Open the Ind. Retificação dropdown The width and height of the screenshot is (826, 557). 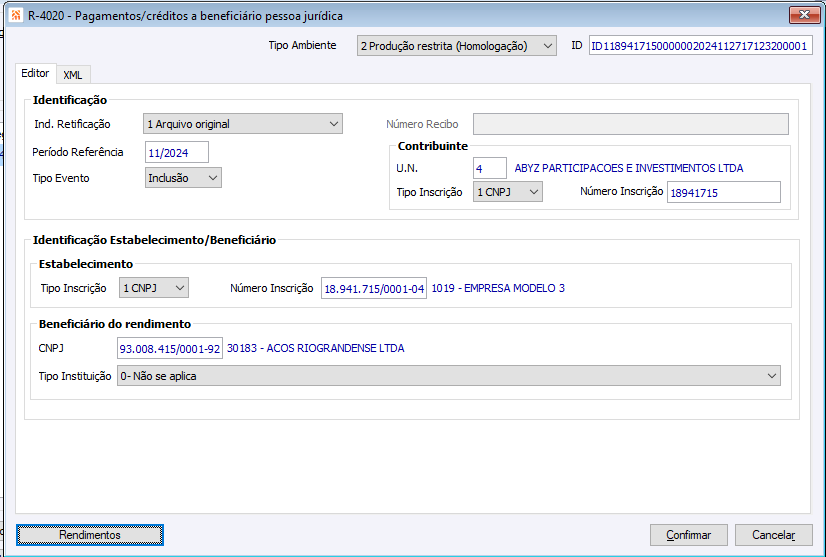click(x=243, y=124)
